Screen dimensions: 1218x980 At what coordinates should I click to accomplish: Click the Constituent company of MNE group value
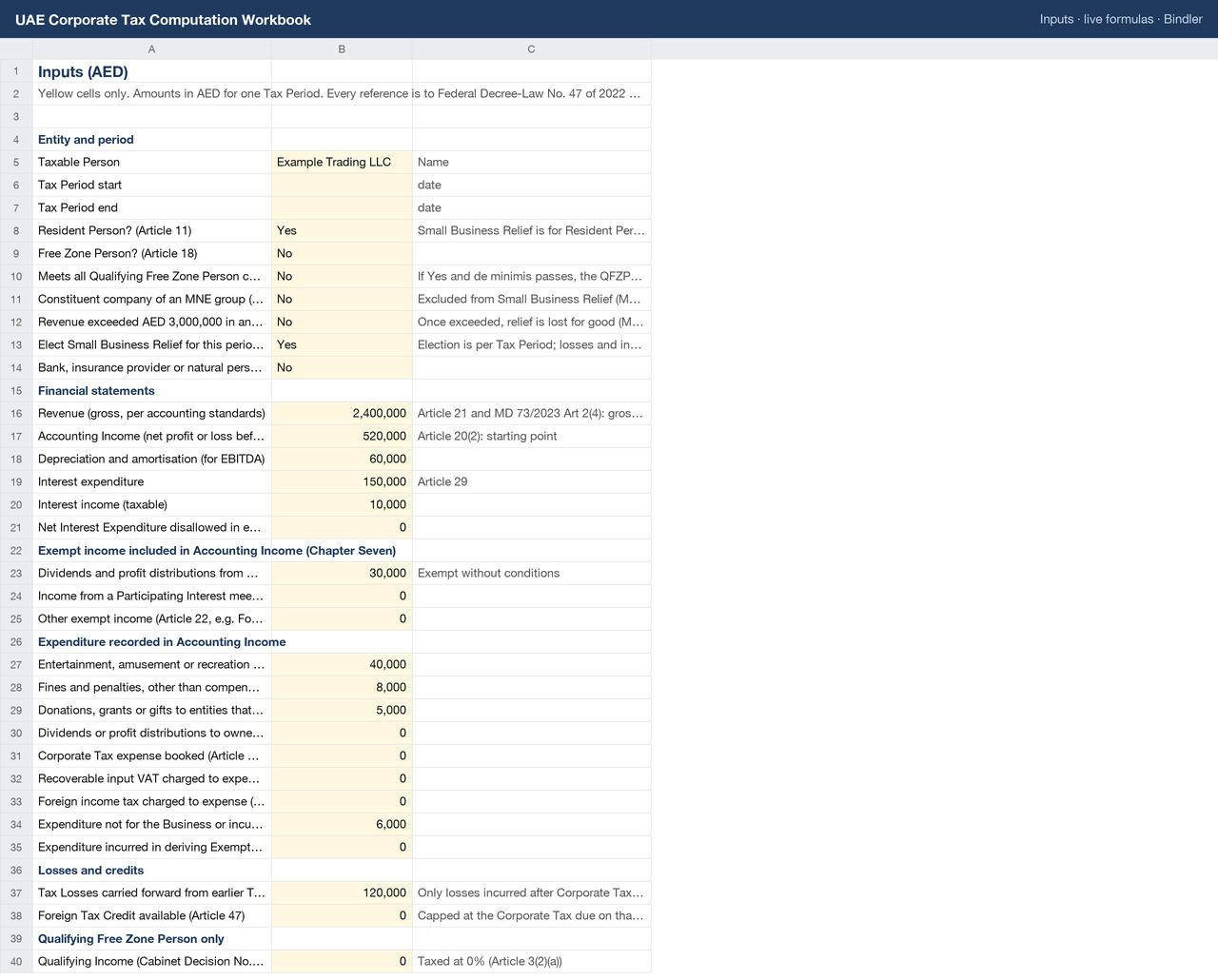point(342,299)
